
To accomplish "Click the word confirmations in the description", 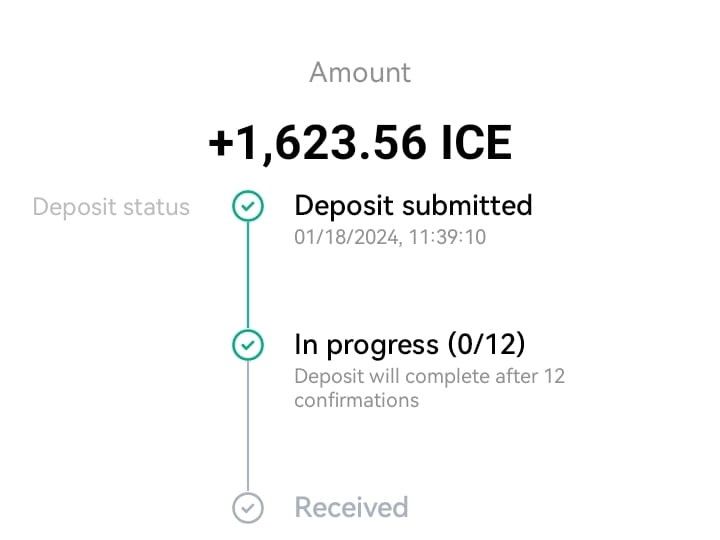I will tap(357, 400).
